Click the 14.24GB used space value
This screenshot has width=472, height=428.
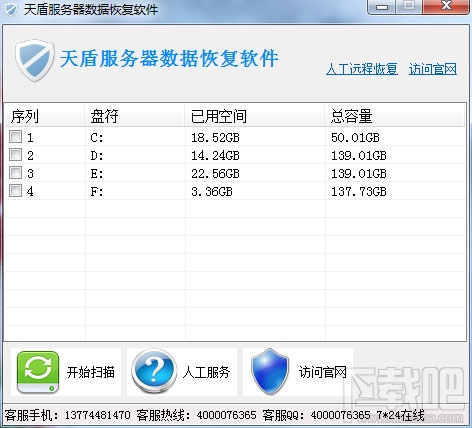(215, 155)
